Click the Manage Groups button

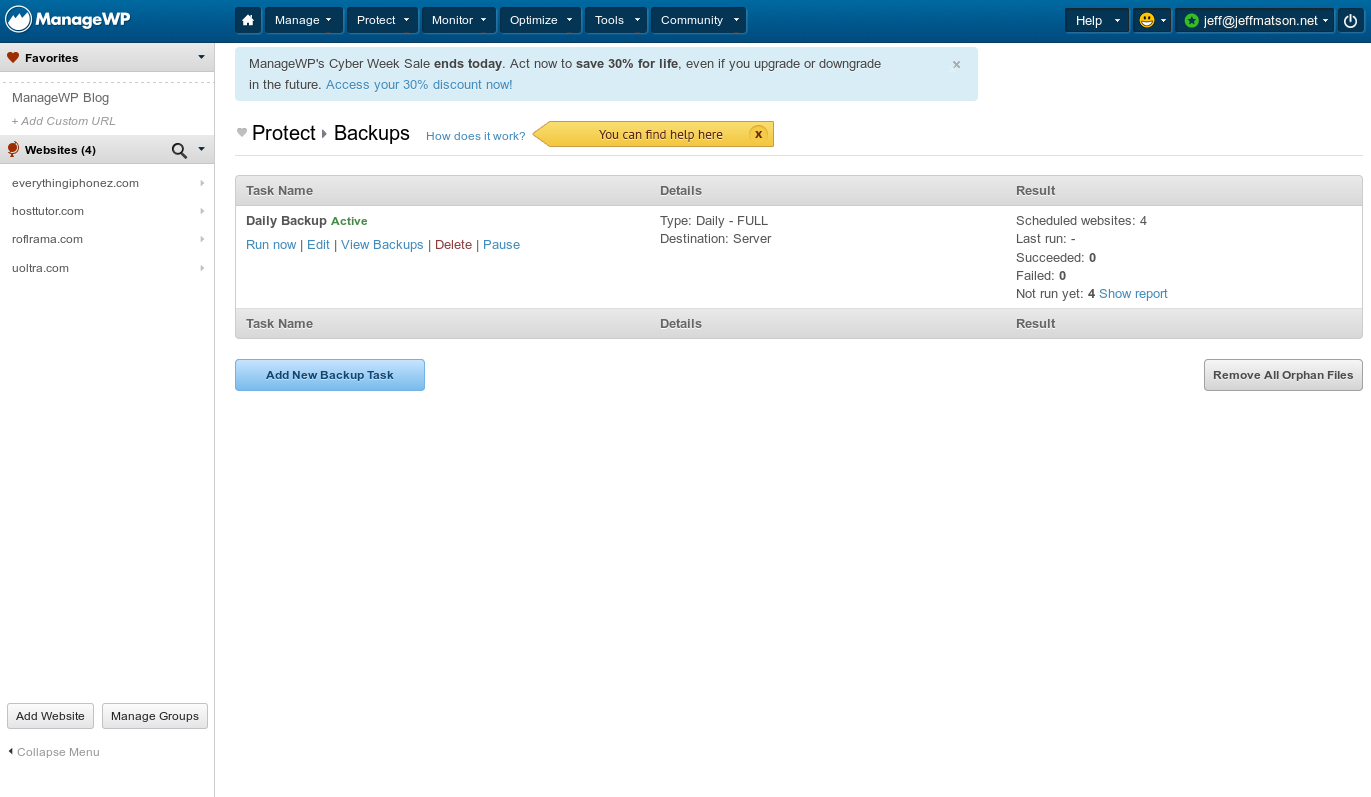pos(155,716)
